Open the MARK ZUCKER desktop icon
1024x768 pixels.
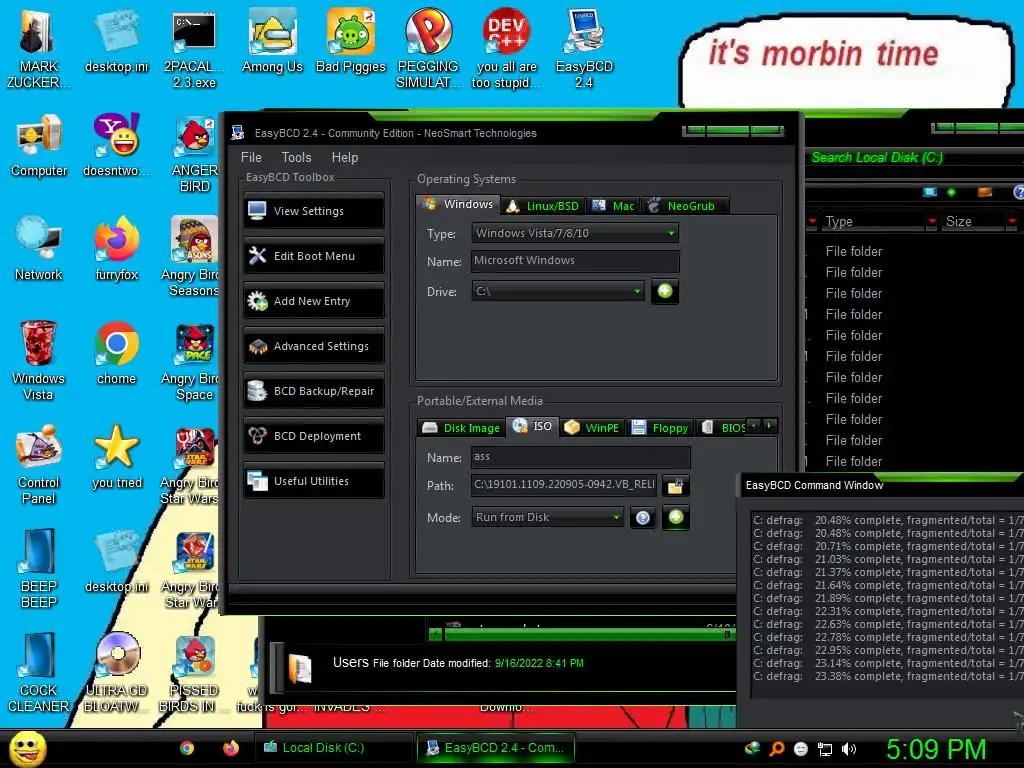click(38, 49)
